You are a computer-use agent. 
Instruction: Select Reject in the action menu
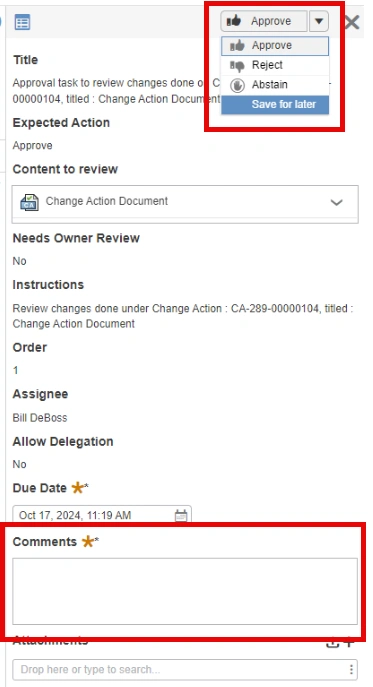tap(275, 65)
